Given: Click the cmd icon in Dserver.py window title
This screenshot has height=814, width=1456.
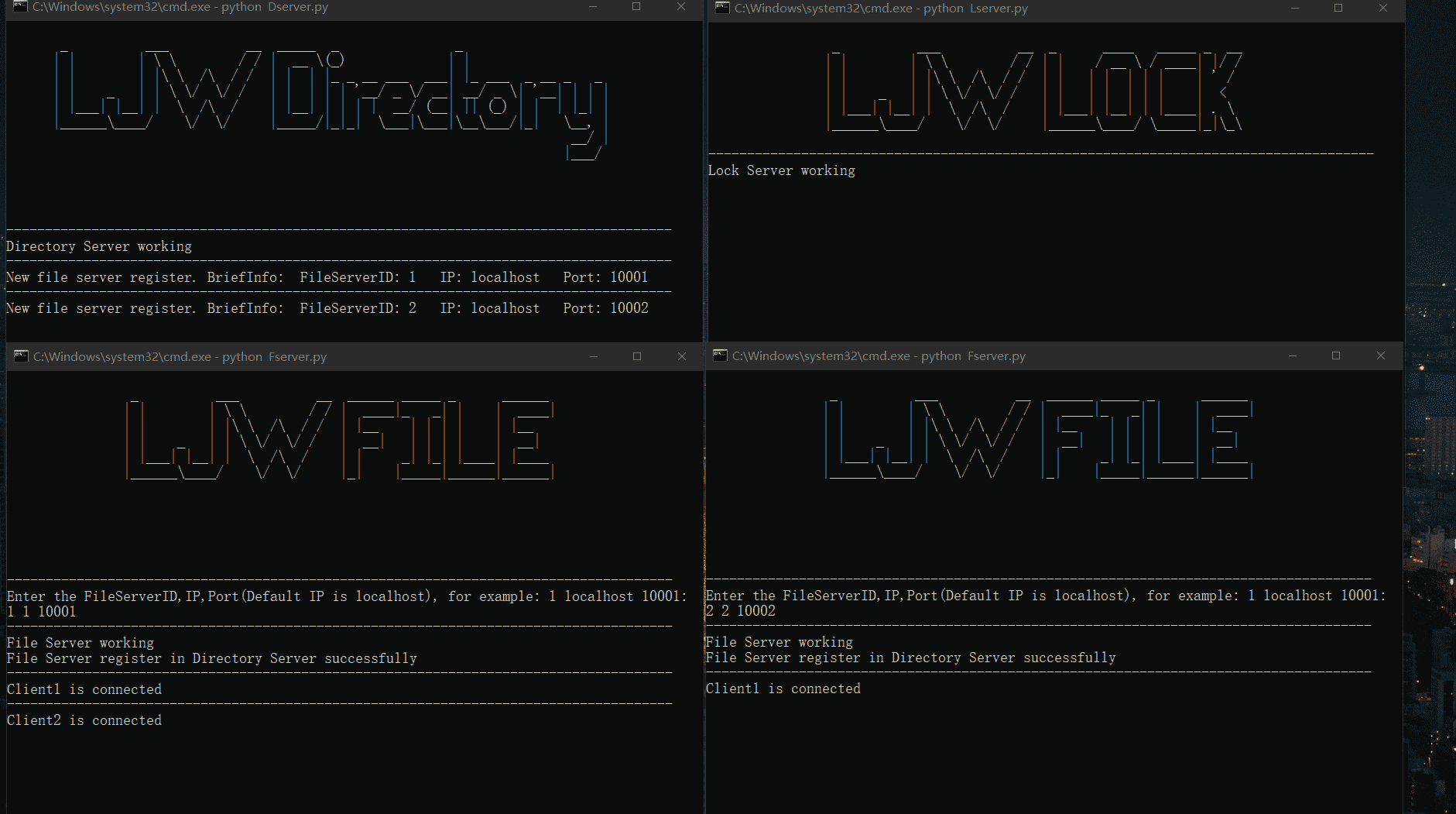Looking at the screenshot, I should tap(20, 7).
